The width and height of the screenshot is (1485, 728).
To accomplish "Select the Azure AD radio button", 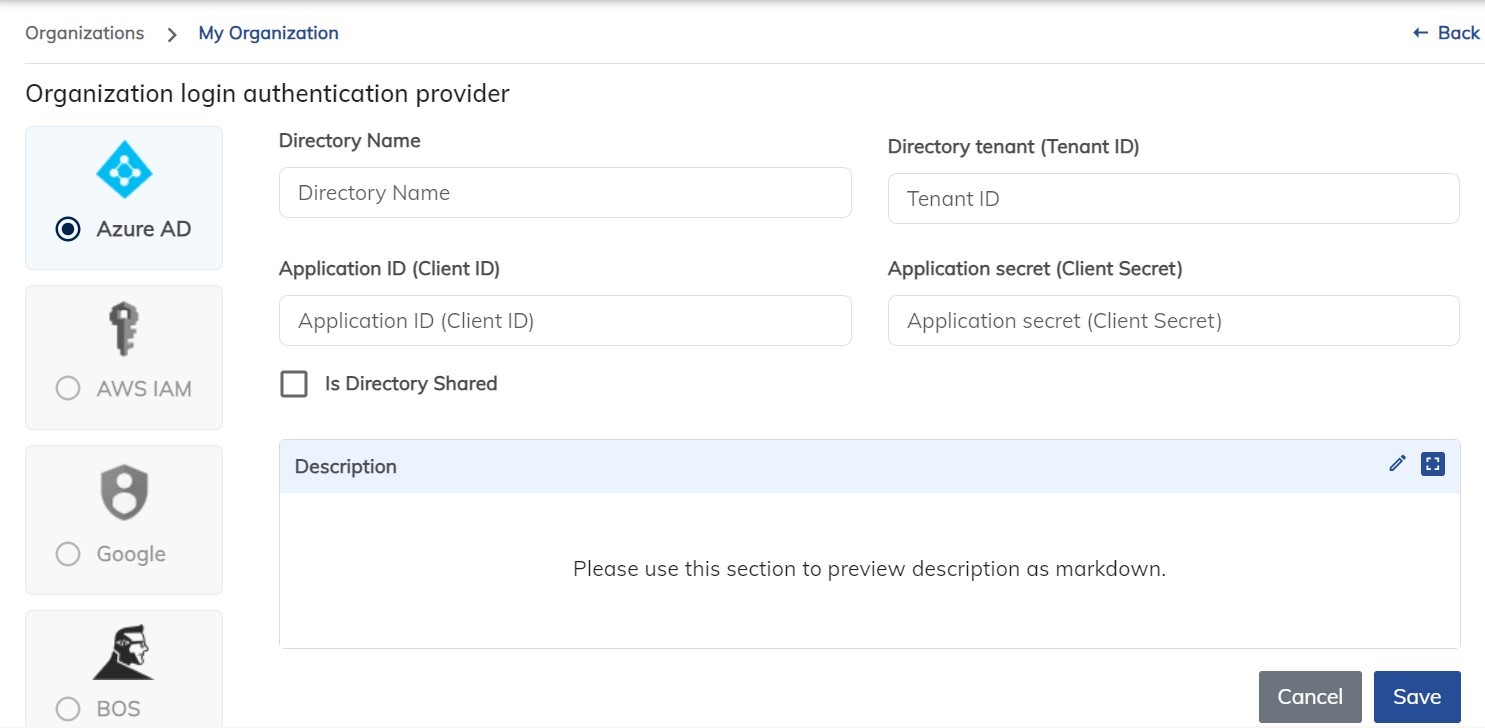I will point(68,229).
